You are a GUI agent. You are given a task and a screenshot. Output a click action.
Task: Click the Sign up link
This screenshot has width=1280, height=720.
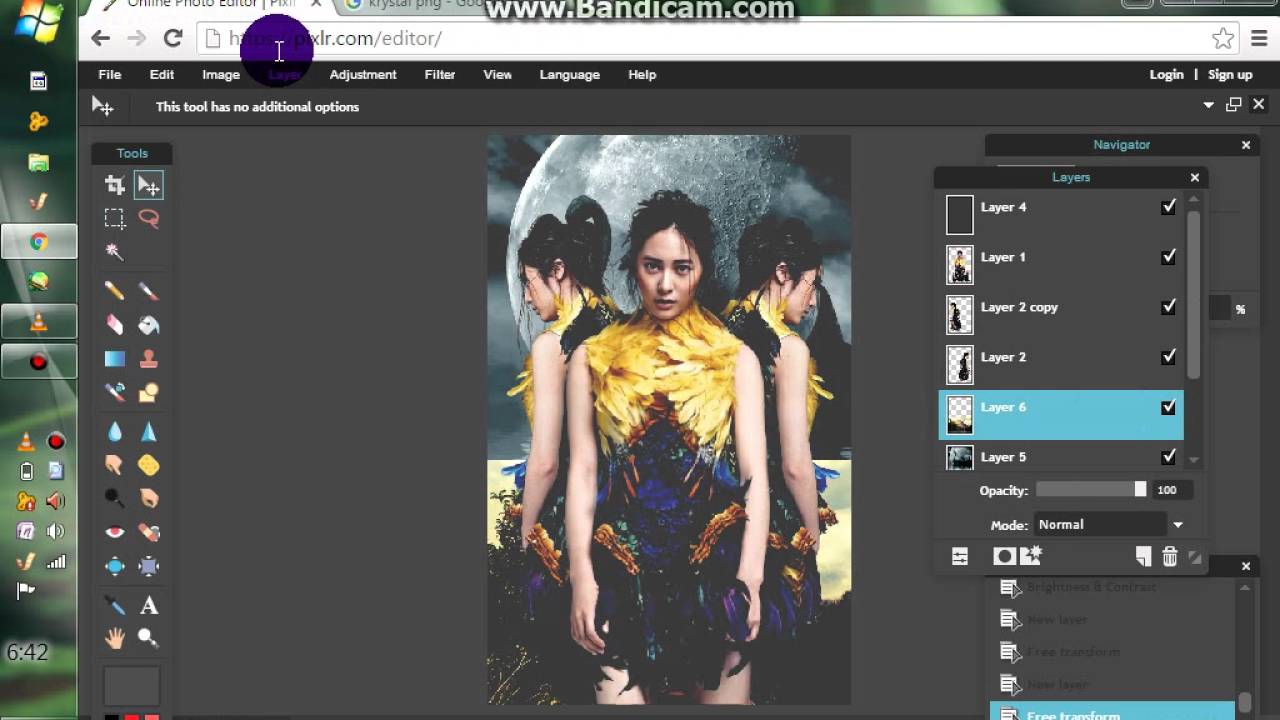click(1230, 74)
